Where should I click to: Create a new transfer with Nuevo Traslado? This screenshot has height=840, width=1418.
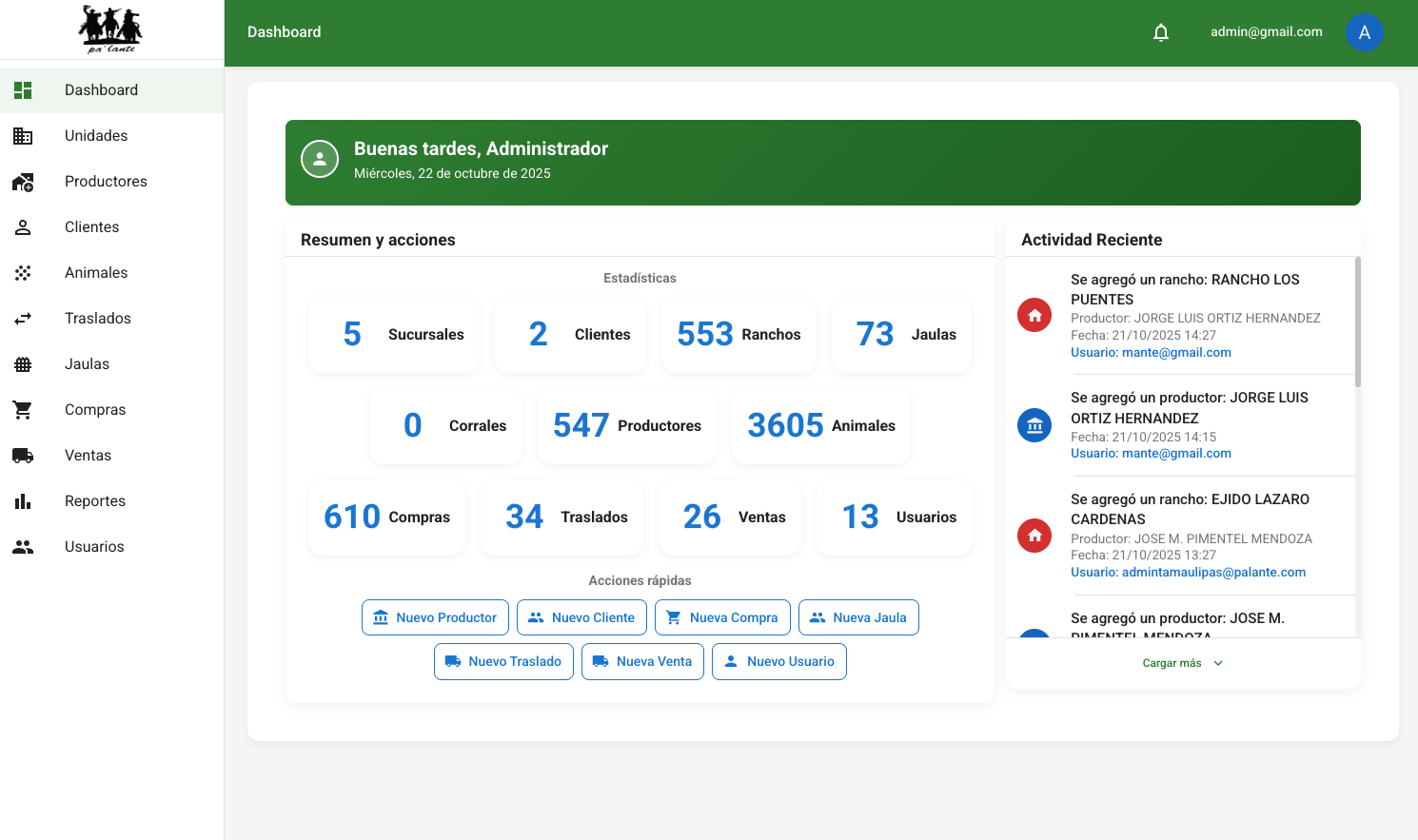pos(503,661)
